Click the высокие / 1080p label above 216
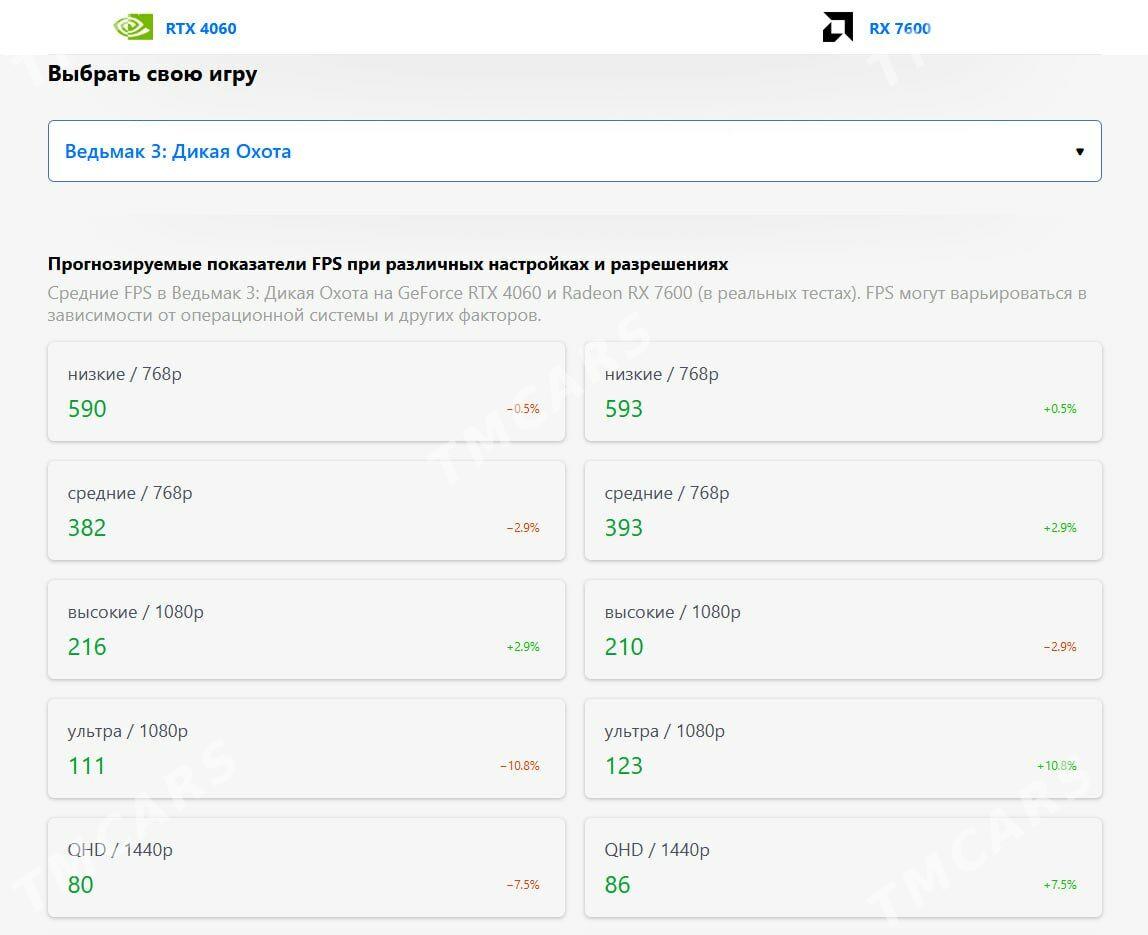The width and height of the screenshot is (1148, 935). [135, 612]
